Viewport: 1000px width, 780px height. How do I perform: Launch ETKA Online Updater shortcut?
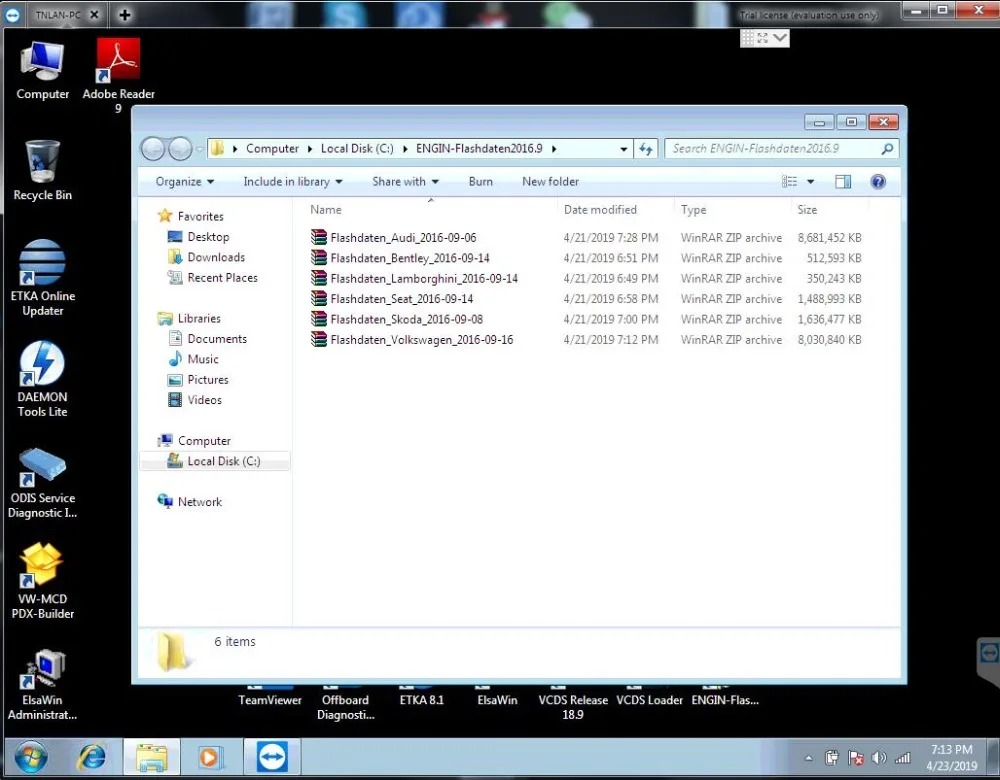[42, 277]
